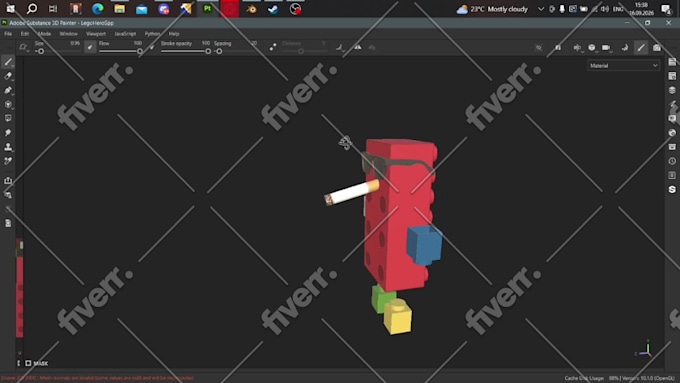680x383 pixels.
Task: Open the weather widget Mostly cloudy
Action: coord(493,9)
